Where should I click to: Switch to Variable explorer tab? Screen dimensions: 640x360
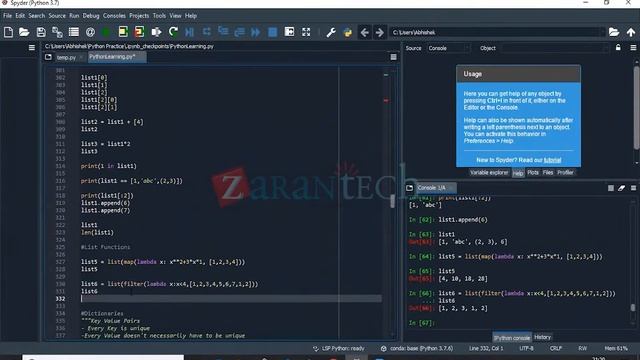489,173
